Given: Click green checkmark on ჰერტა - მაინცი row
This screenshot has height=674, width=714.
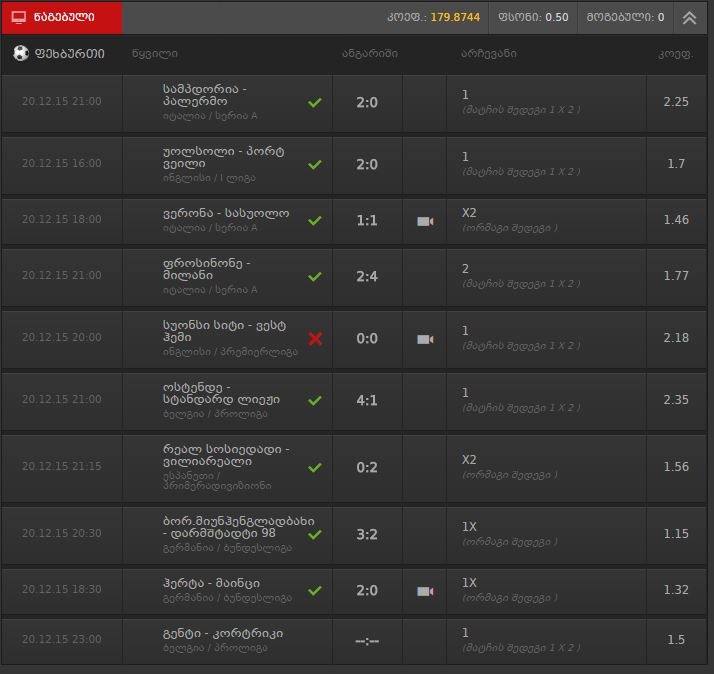Looking at the screenshot, I should tap(315, 591).
